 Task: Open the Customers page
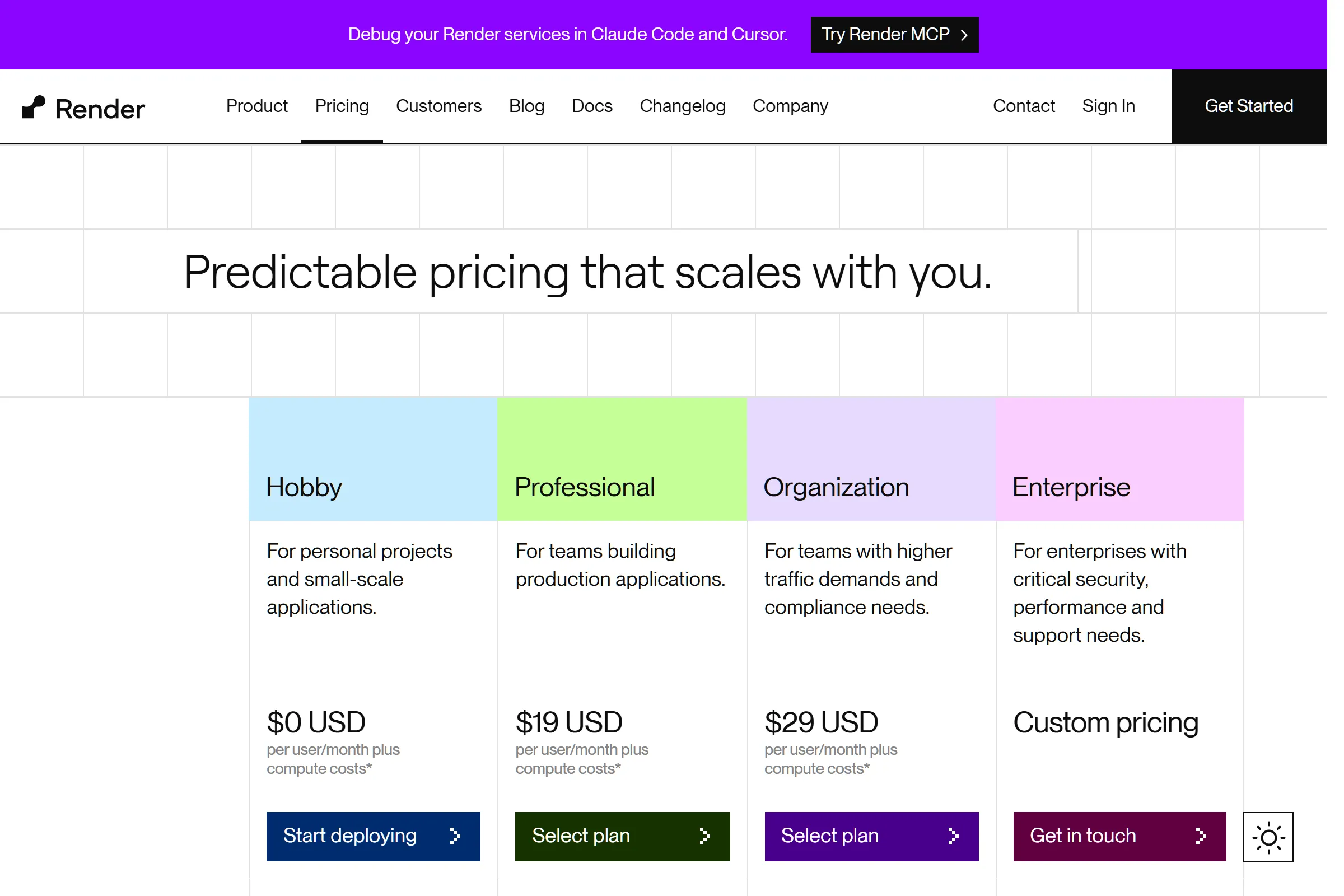click(x=439, y=106)
